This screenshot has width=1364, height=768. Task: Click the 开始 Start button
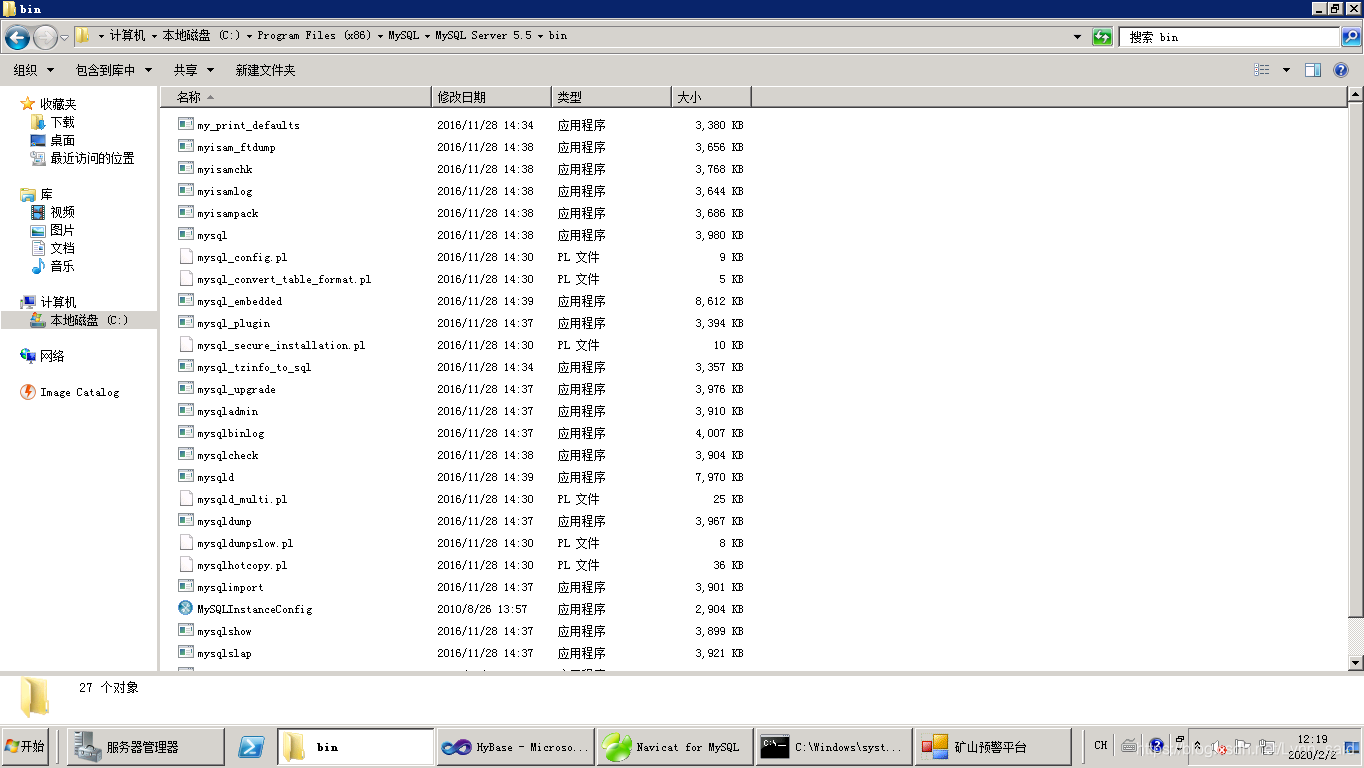coord(26,747)
